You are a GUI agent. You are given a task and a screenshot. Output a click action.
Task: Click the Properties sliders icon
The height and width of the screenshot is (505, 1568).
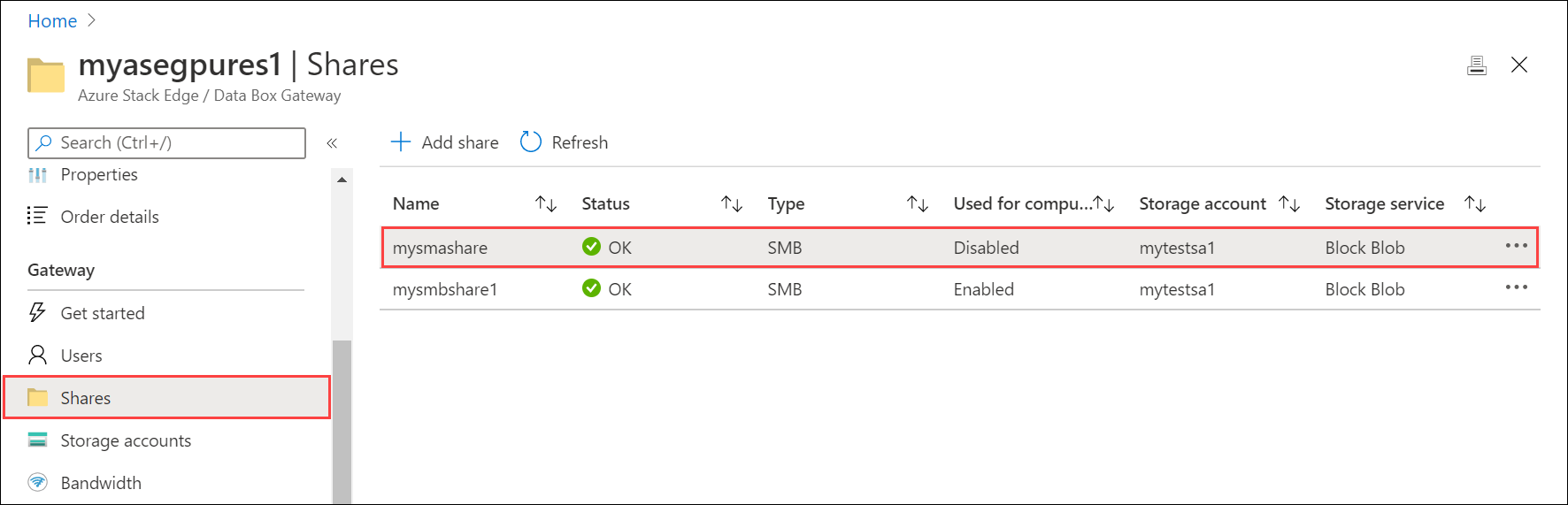37,175
